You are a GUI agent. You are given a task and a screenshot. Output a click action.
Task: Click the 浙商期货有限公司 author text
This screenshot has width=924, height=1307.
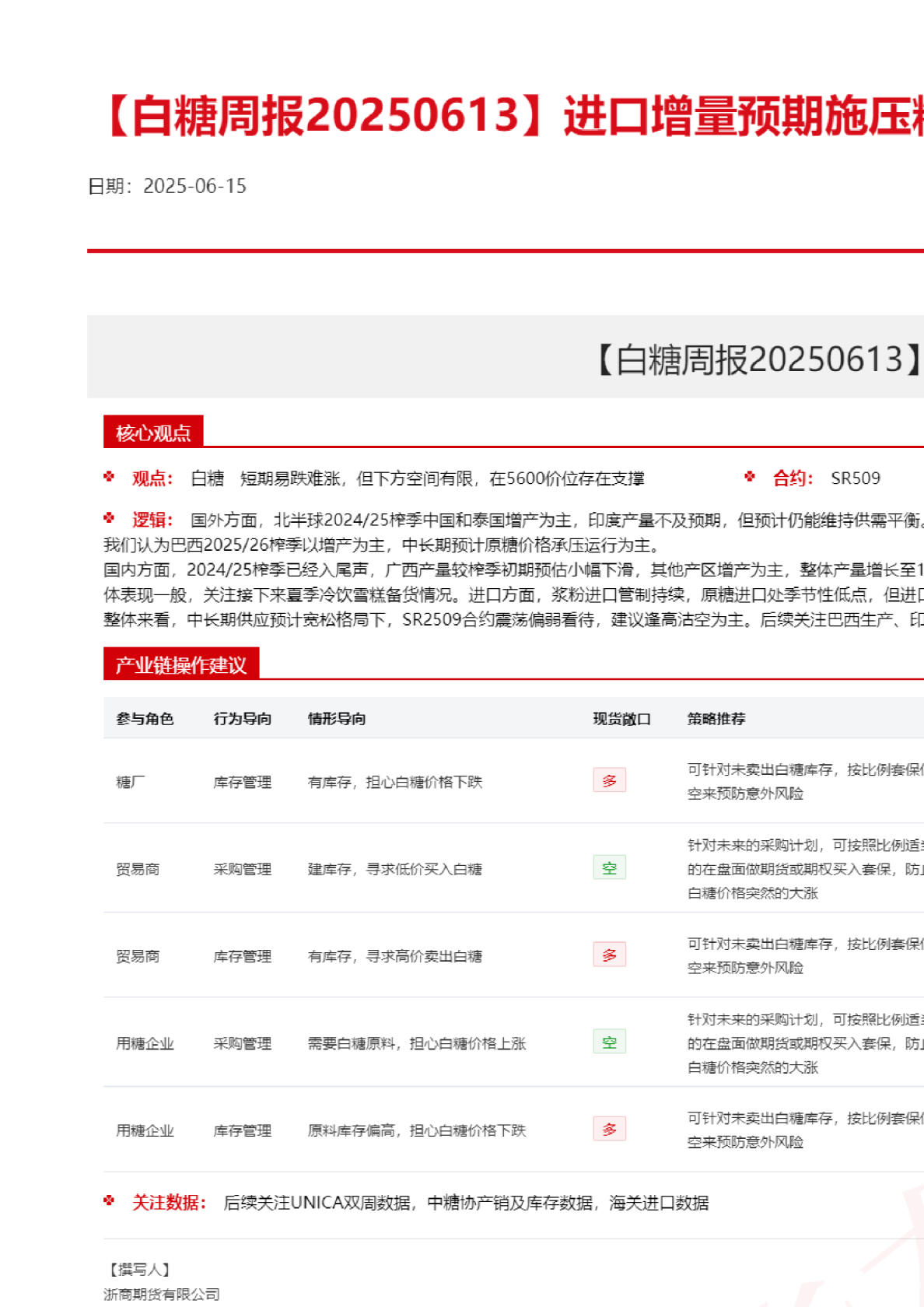[162, 1294]
